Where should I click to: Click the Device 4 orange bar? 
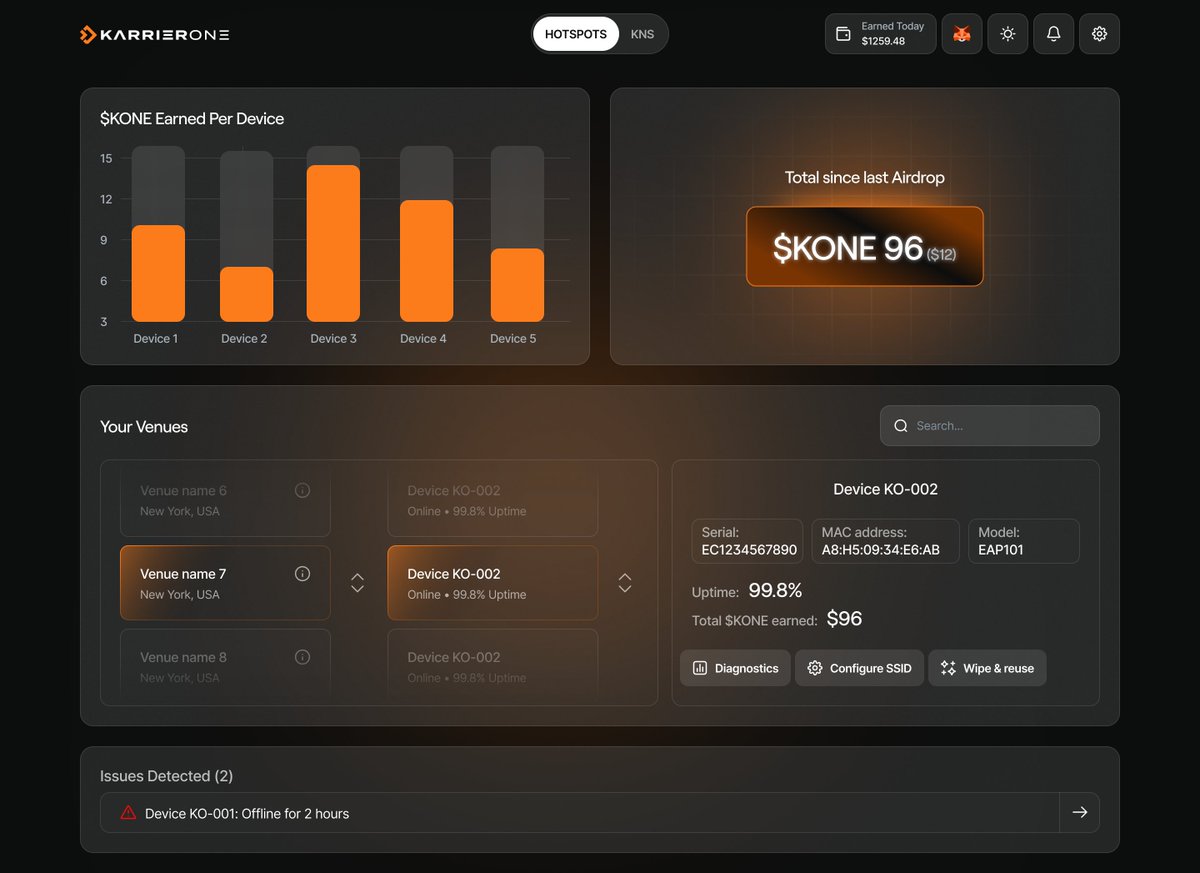point(427,261)
